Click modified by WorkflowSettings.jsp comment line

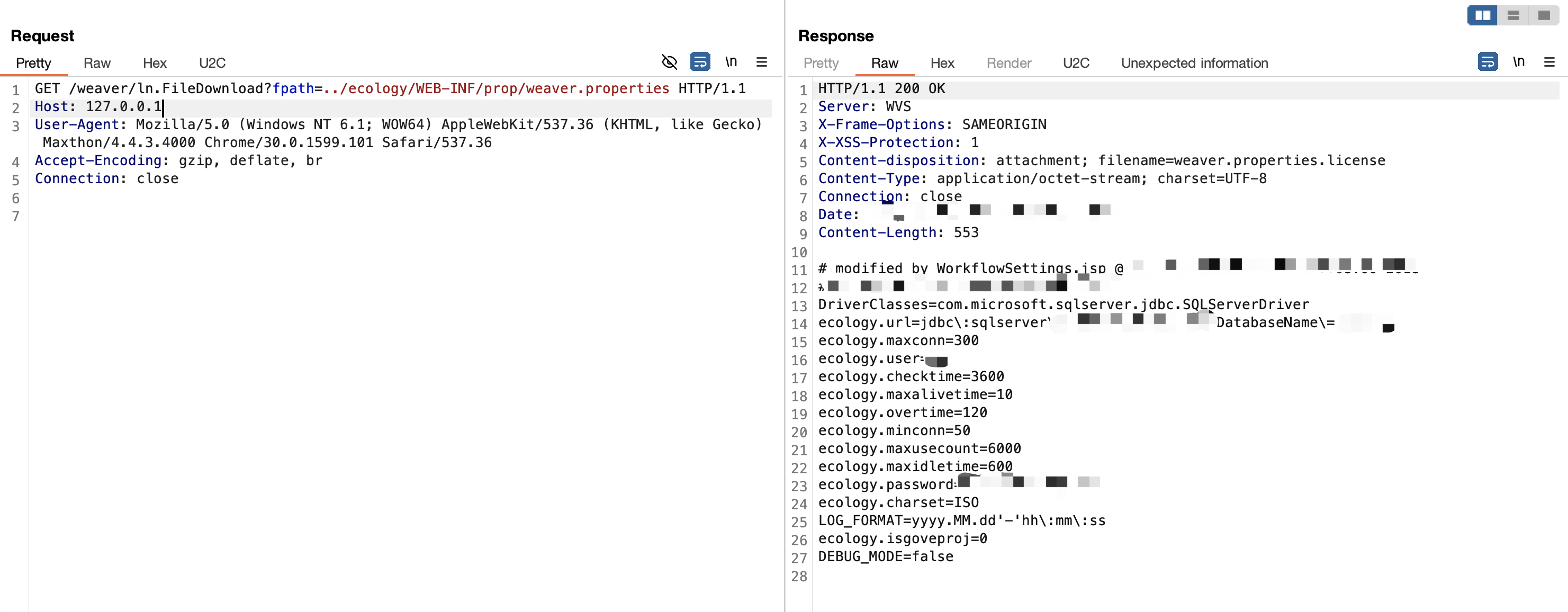[1118, 269]
